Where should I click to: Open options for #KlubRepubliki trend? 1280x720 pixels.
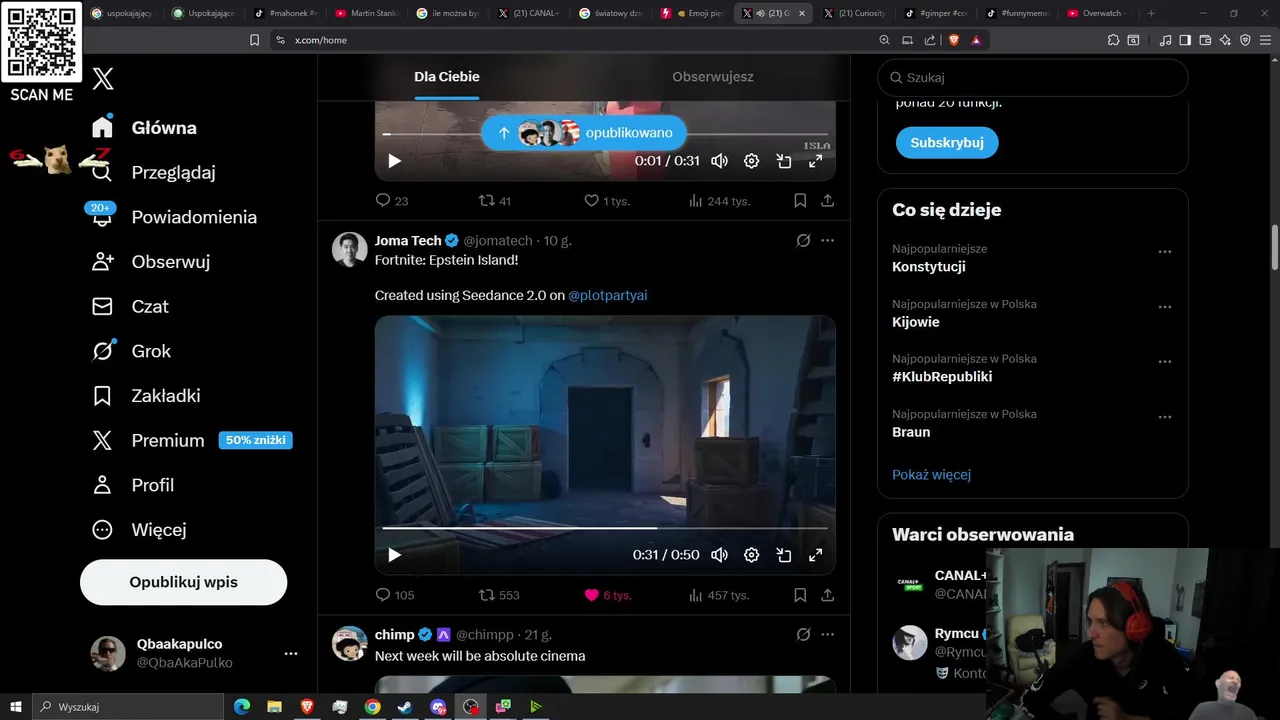[x=1164, y=362]
